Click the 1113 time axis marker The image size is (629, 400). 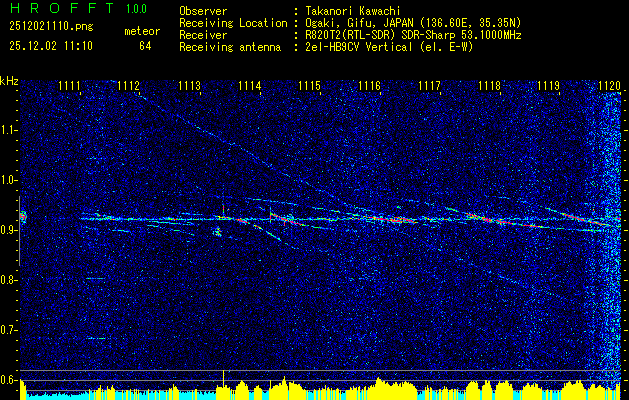point(189,86)
